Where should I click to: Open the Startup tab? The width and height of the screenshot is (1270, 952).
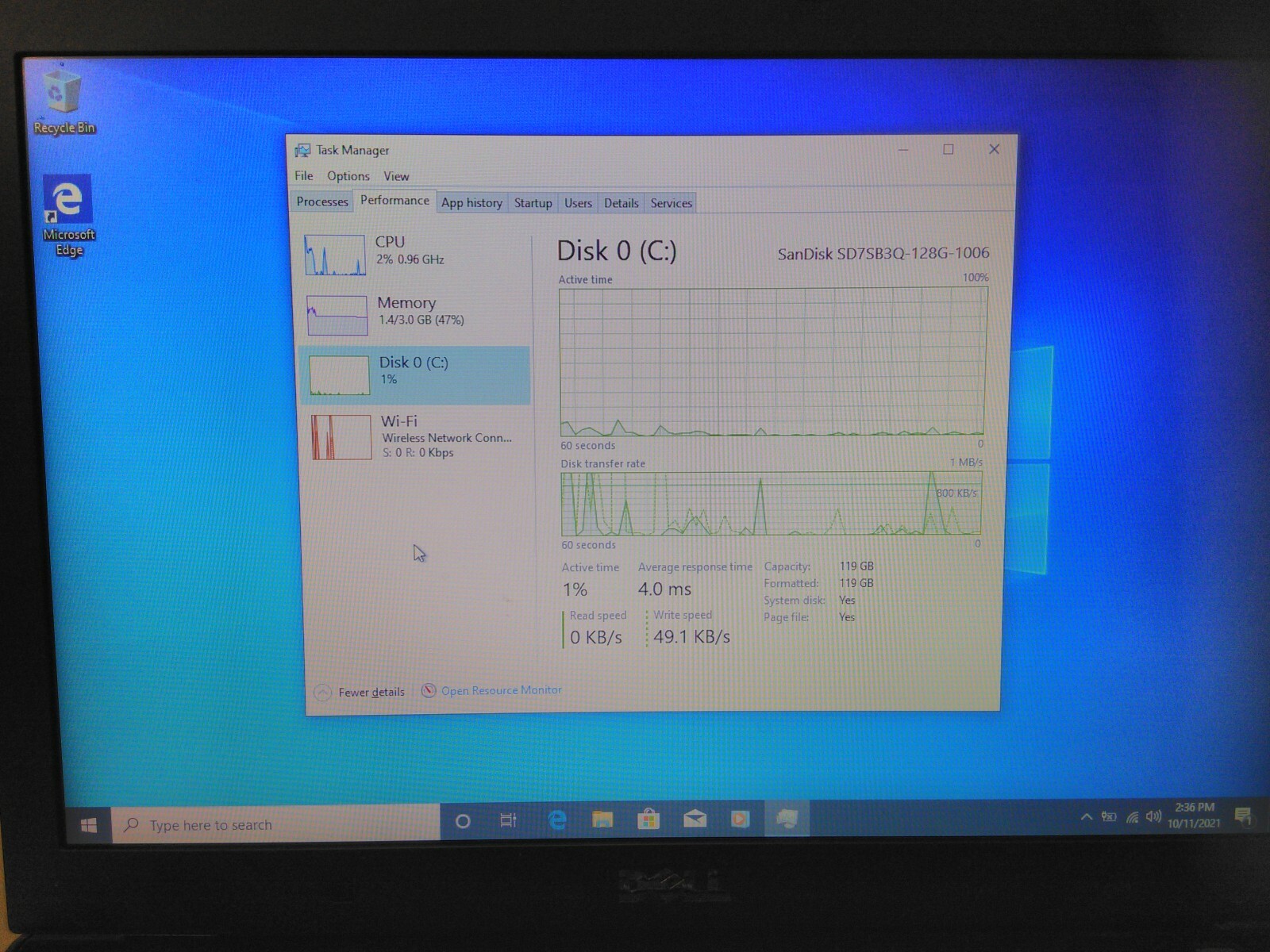tap(533, 202)
